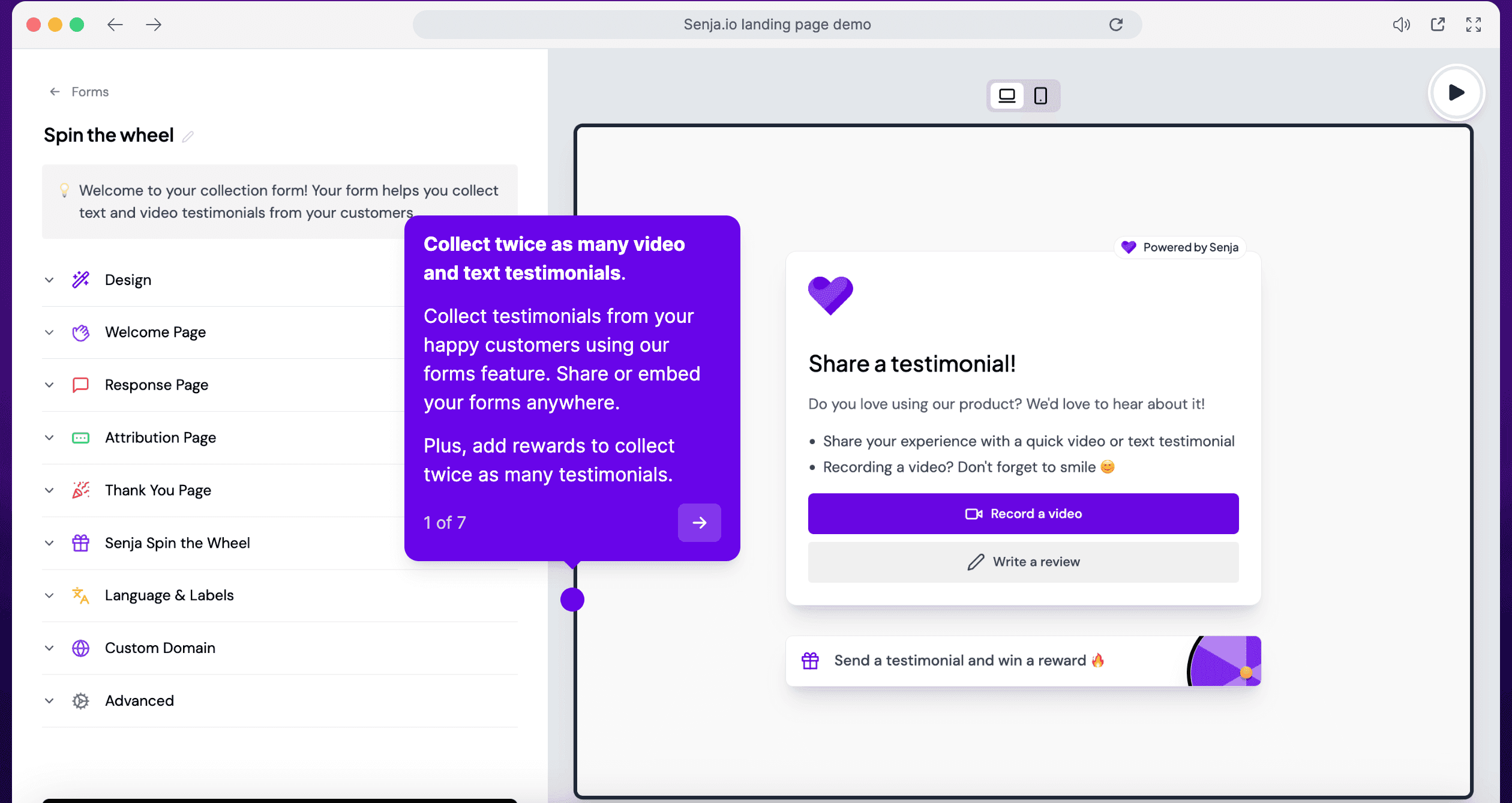This screenshot has height=803, width=1512.
Task: Click the globe icon beside Custom Domain
Action: [x=80, y=648]
